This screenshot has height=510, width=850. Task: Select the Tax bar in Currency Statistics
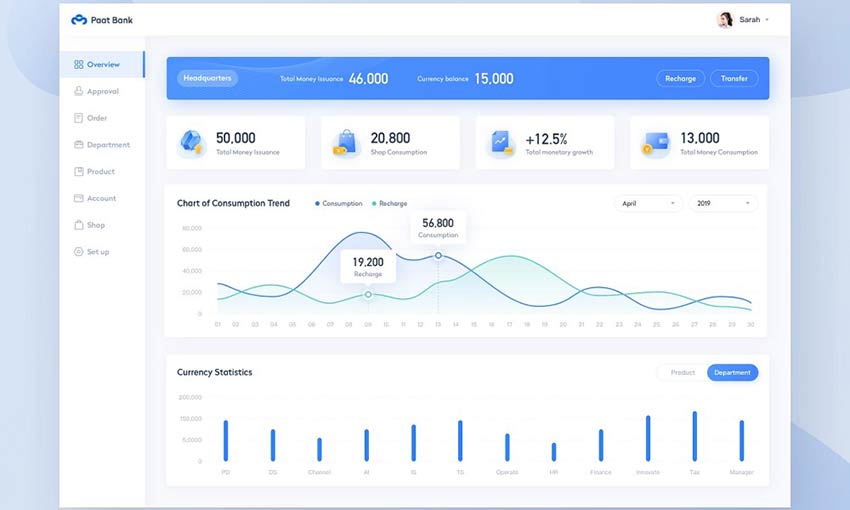coord(694,436)
